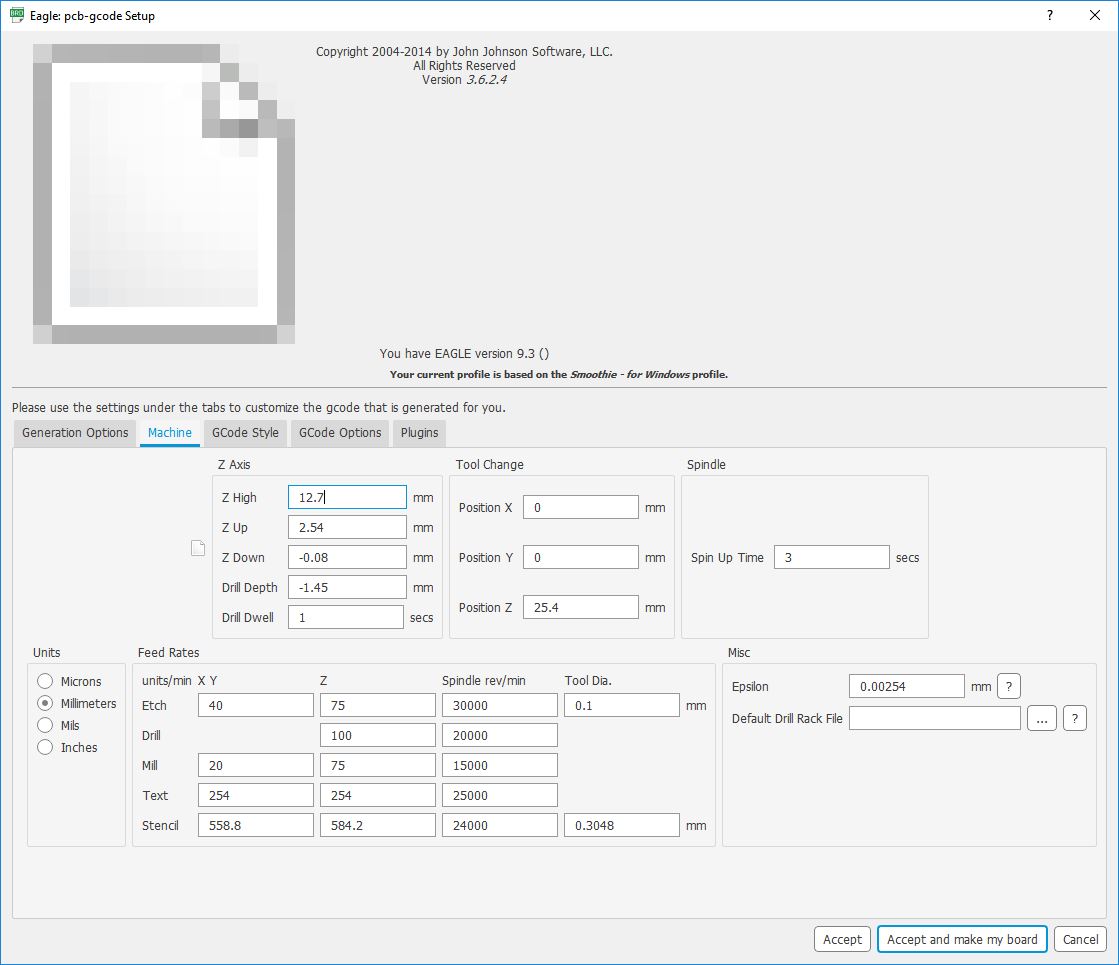Click the Z High input field

click(348, 497)
